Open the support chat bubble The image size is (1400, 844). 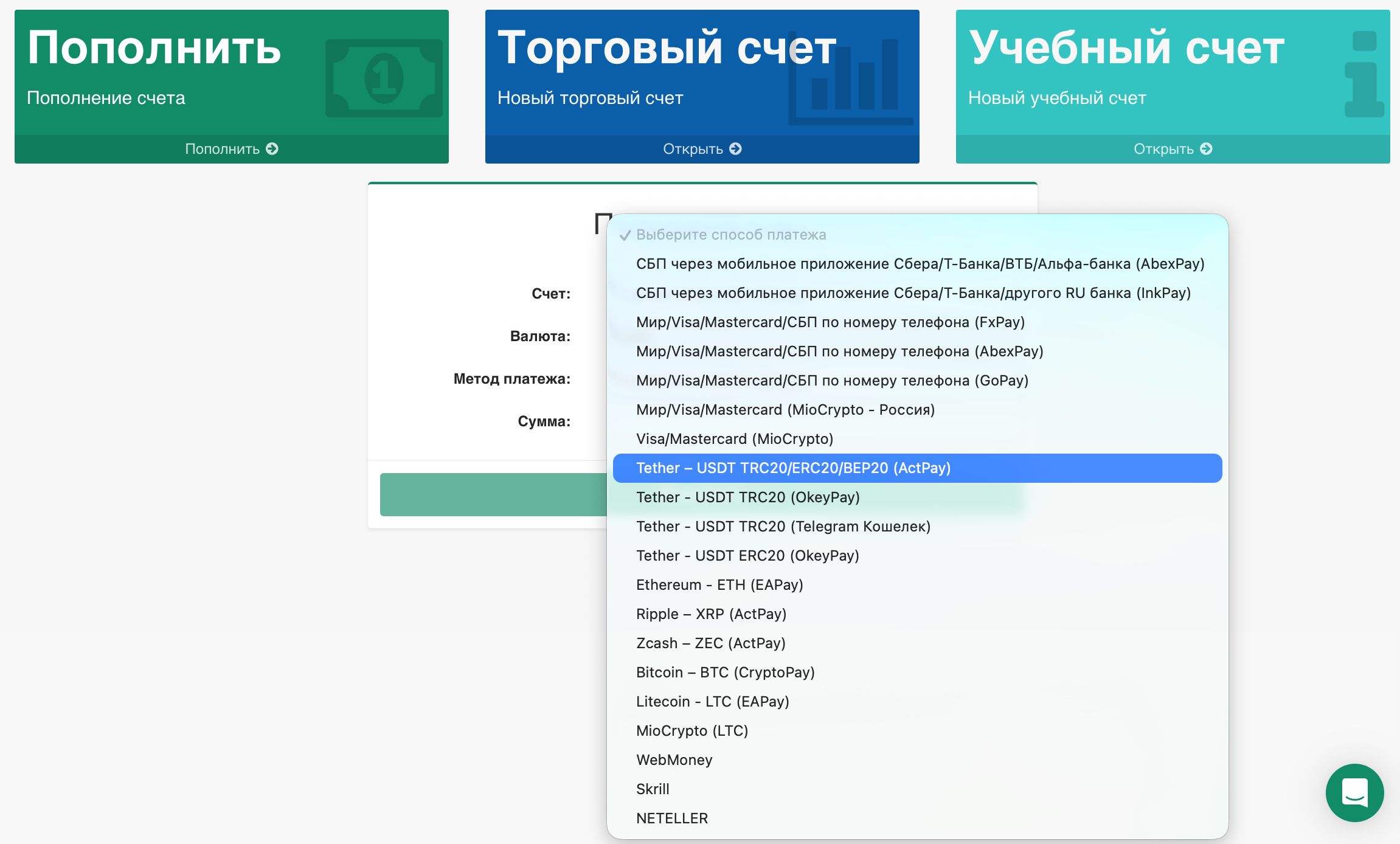coord(1355,793)
